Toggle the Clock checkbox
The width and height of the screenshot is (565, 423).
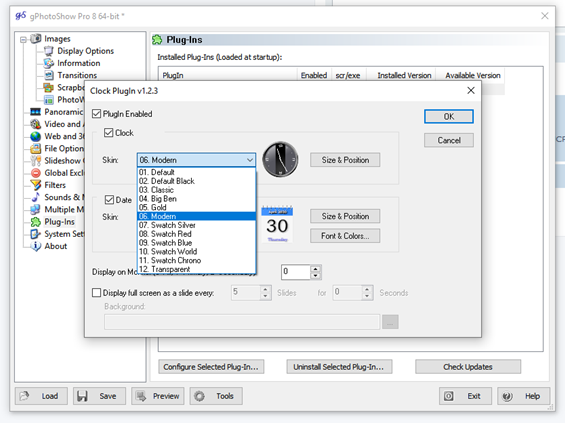point(108,133)
